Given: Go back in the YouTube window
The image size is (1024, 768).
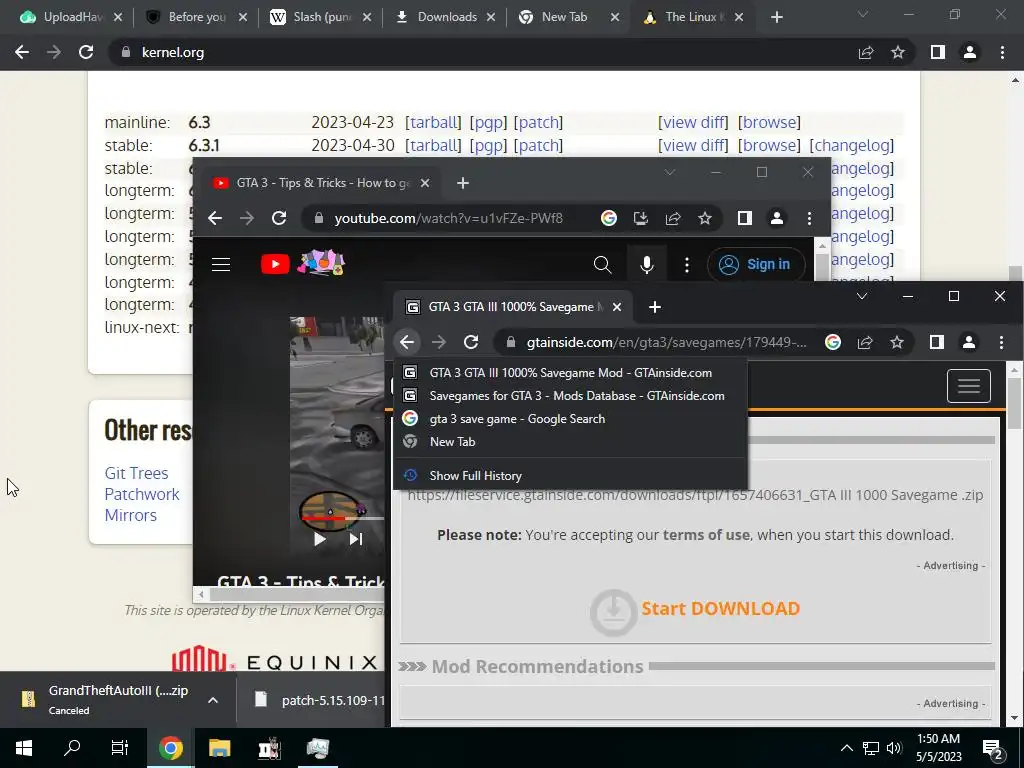Looking at the screenshot, I should pos(215,218).
